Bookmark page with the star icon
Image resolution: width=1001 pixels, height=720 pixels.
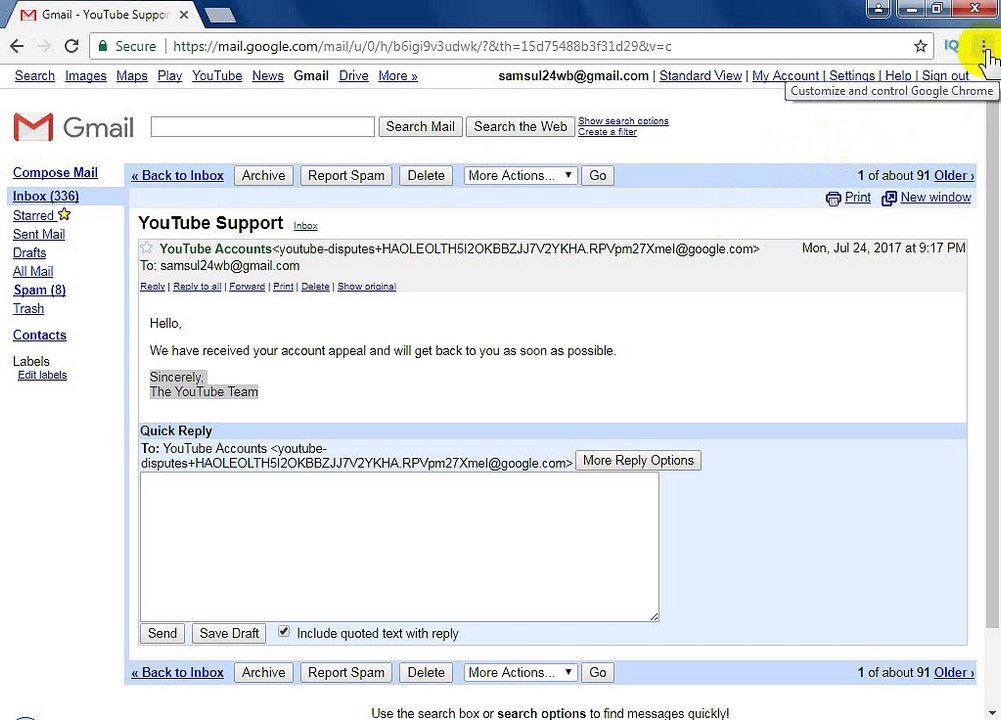[920, 46]
